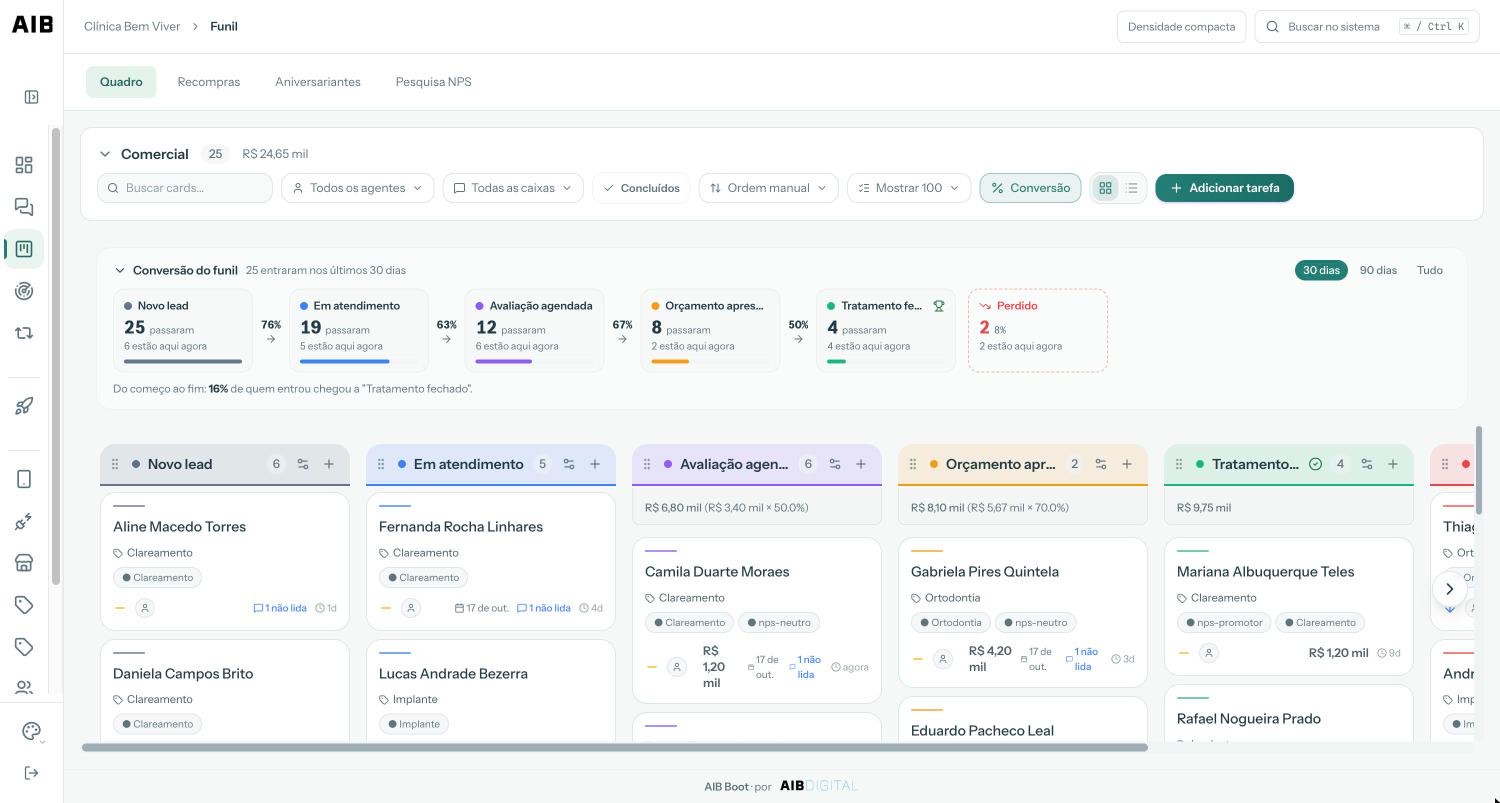This screenshot has width=1500, height=803.
Task: Click Adicionar tarefa button
Action: [x=1224, y=188]
